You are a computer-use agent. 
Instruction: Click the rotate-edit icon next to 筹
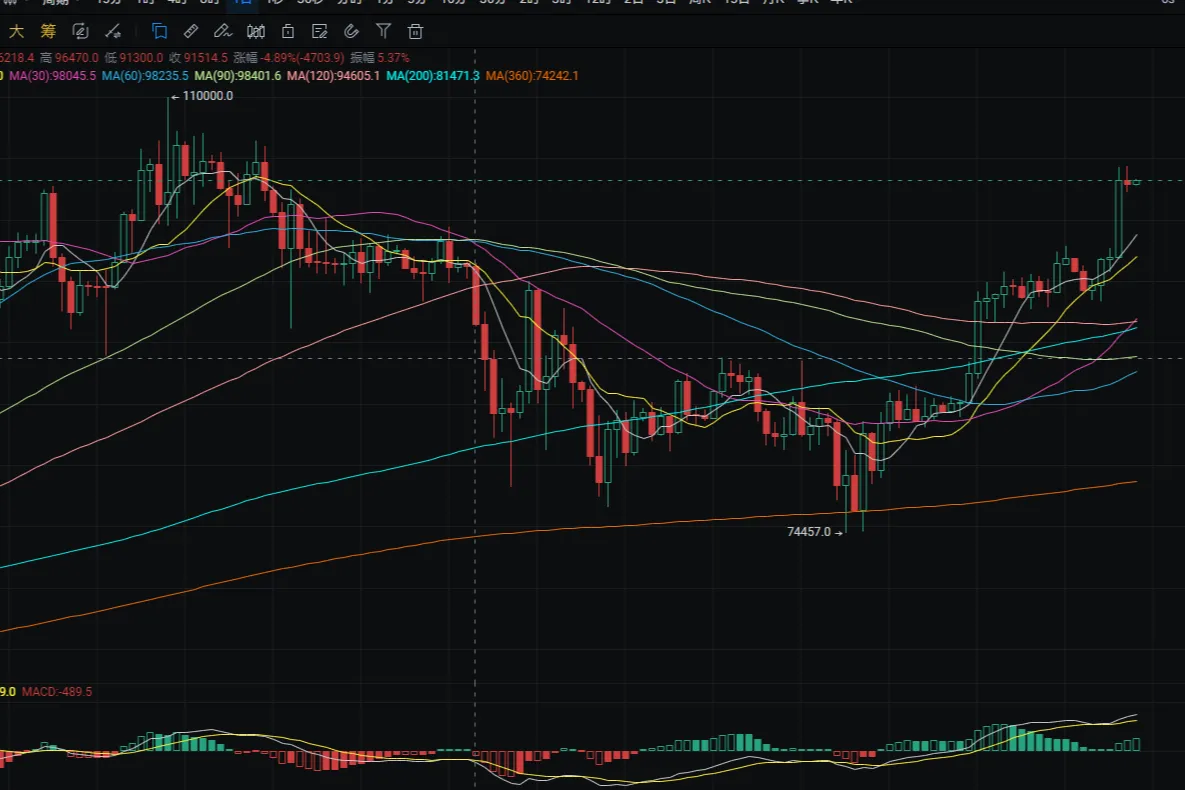coord(80,31)
